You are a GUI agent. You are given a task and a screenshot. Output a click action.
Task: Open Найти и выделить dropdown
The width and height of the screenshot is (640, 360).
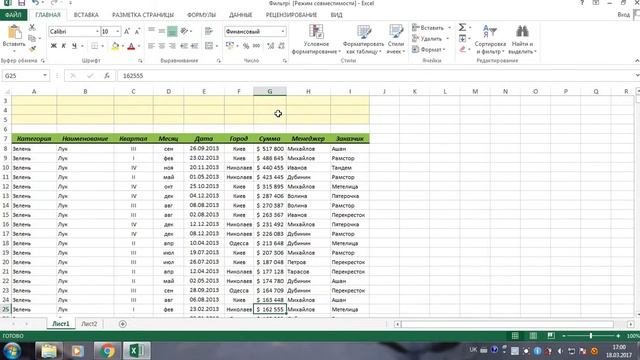point(522,40)
